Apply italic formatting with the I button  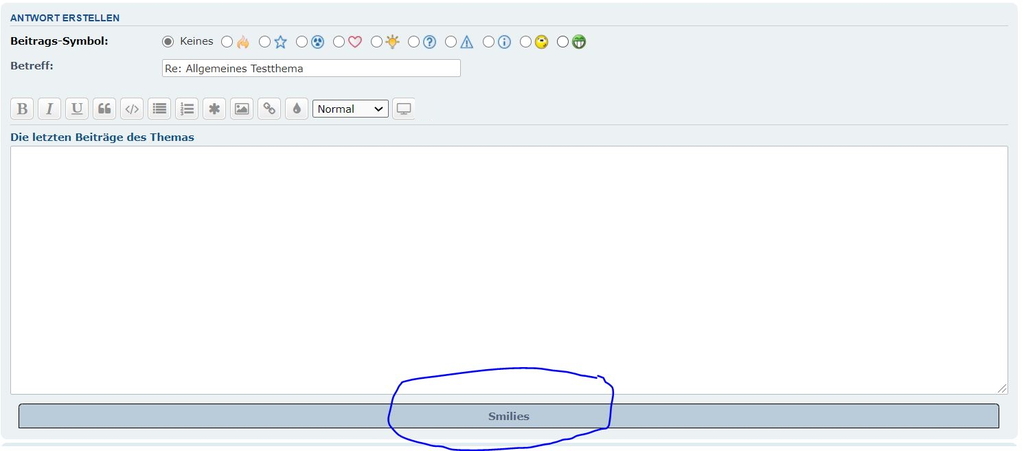50,109
